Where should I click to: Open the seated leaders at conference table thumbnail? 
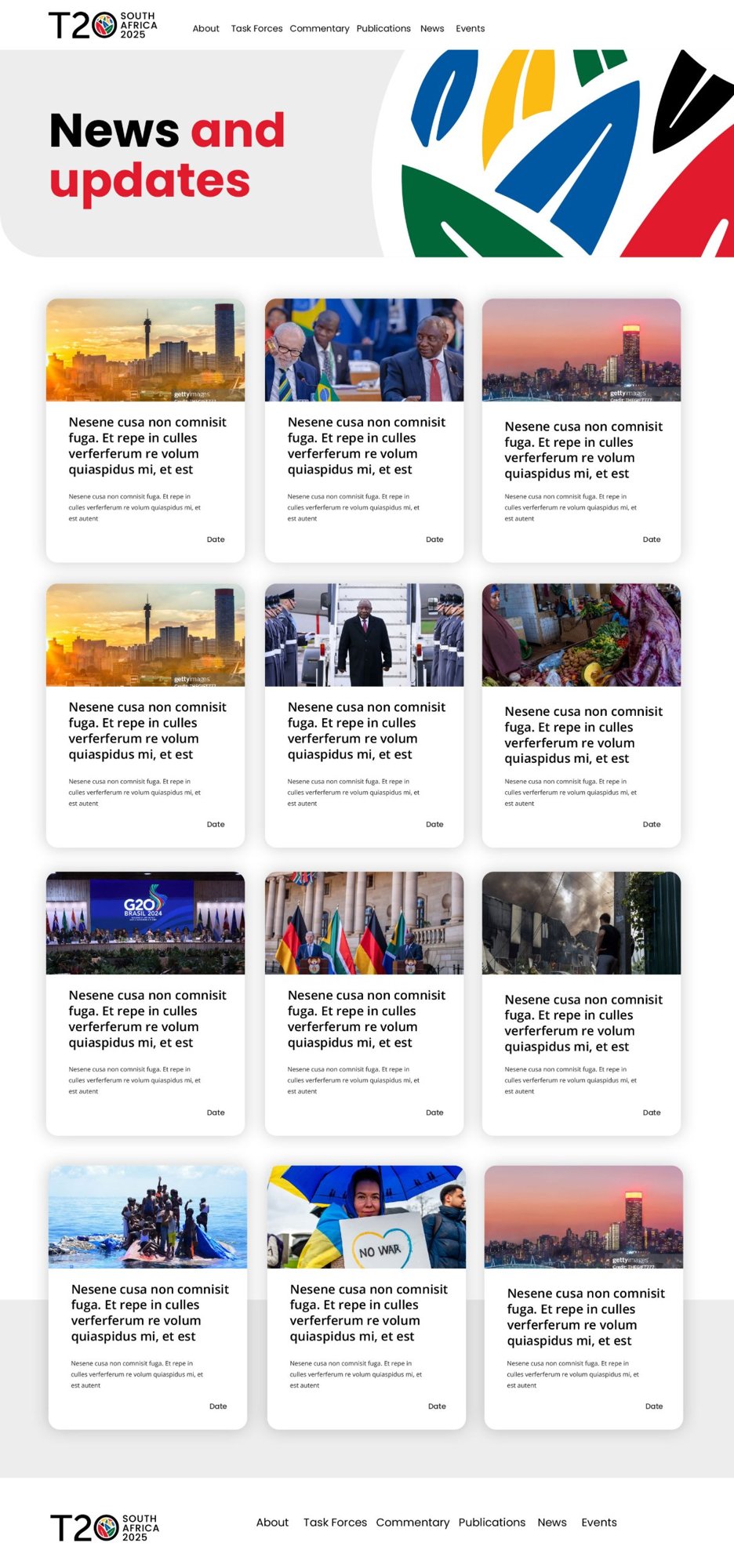pyautogui.click(x=364, y=350)
